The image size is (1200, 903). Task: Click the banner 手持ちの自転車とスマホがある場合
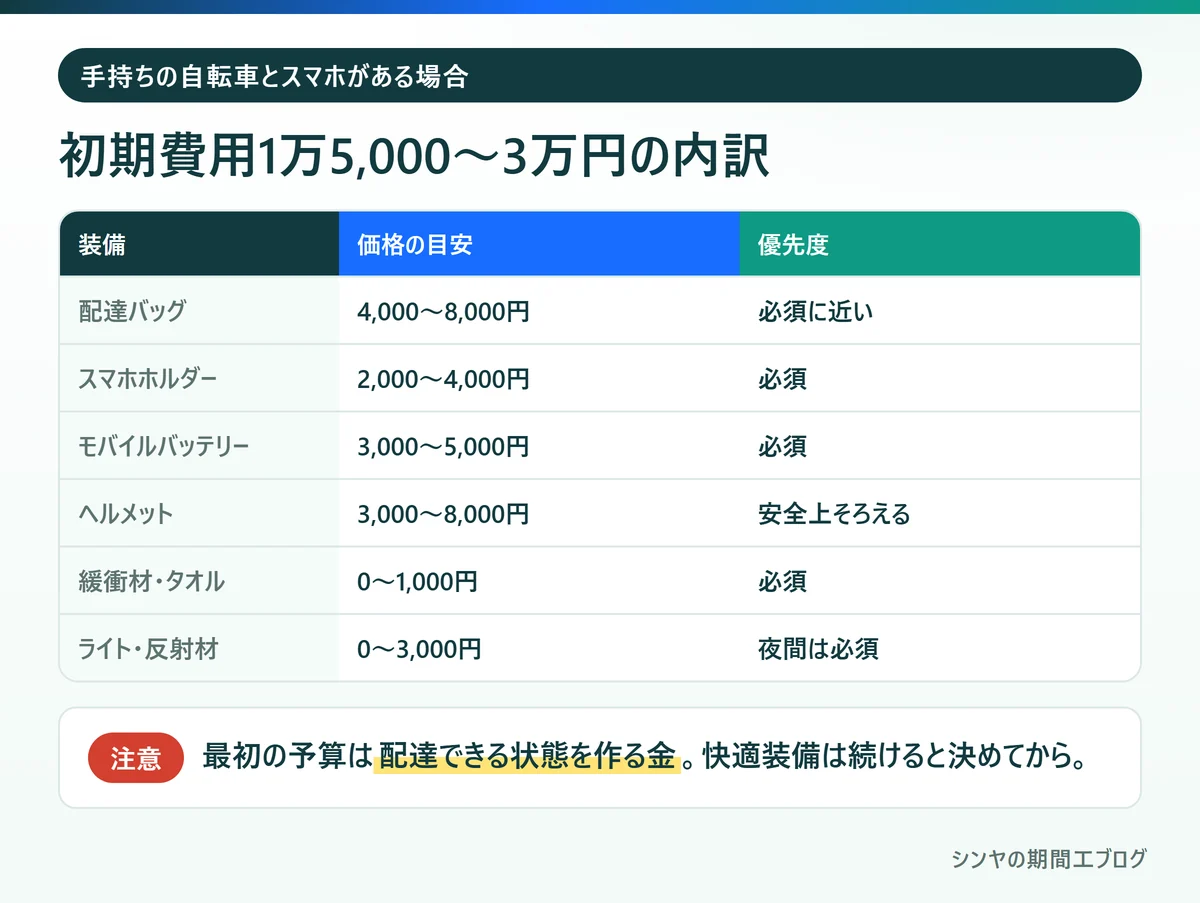pos(600,75)
